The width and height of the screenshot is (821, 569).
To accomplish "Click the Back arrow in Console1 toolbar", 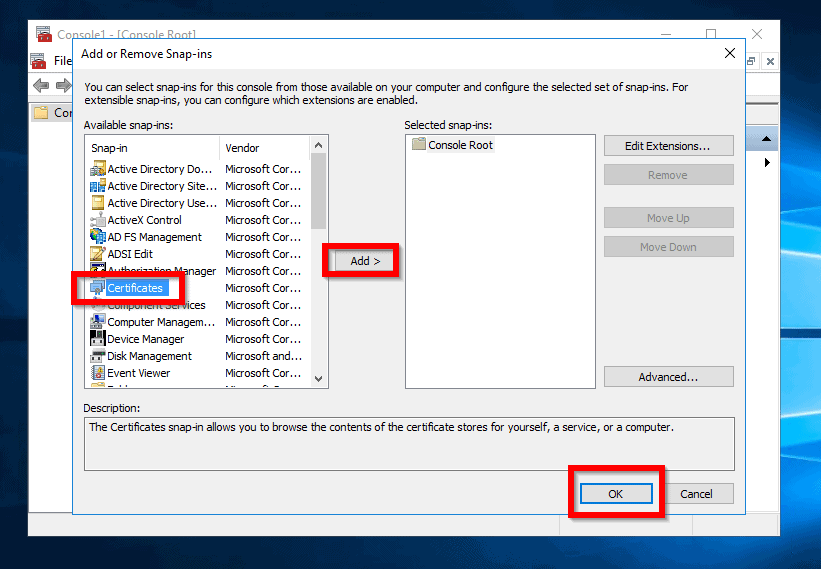I will [x=41, y=85].
